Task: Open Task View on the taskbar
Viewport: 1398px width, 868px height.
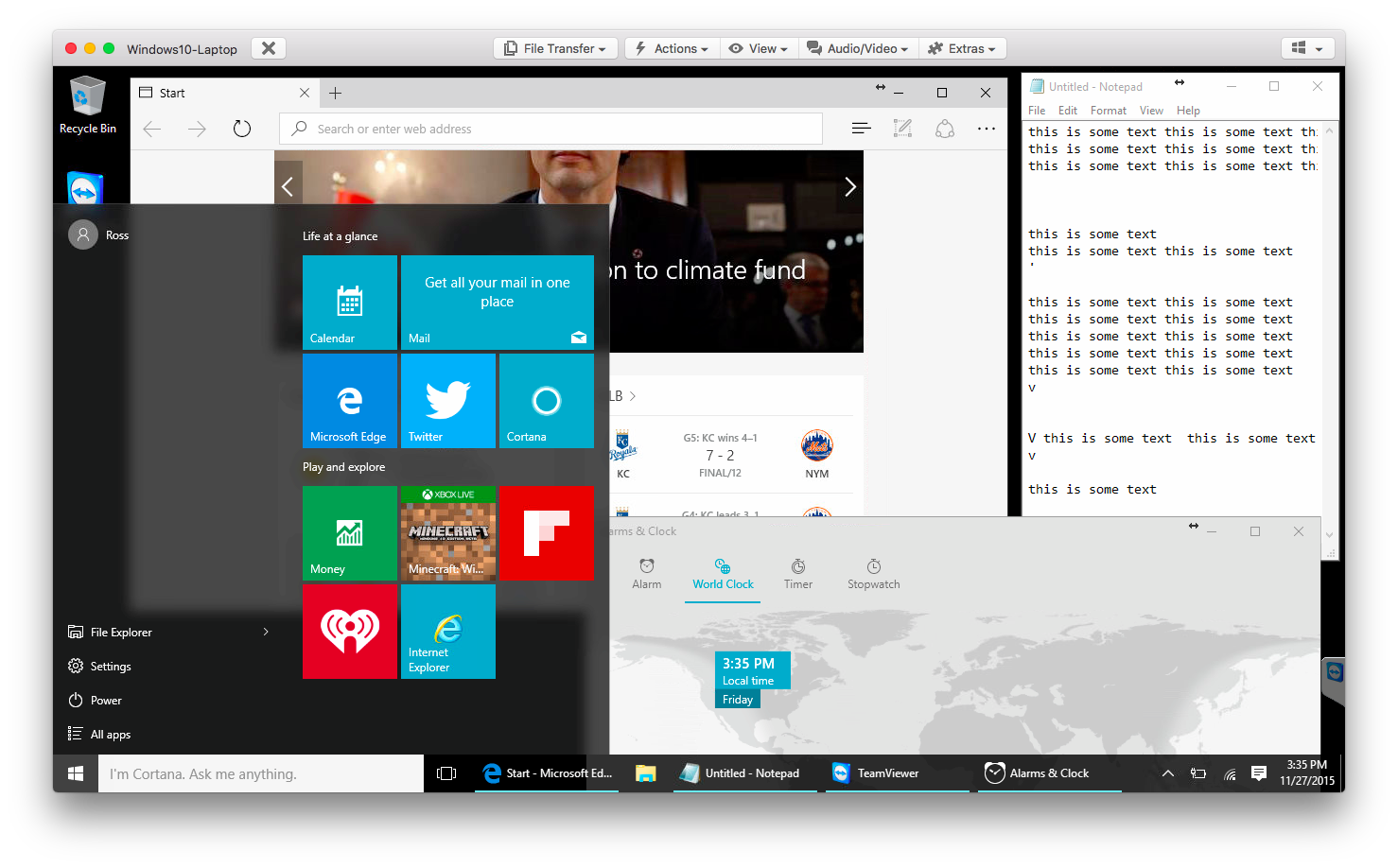Action: tap(446, 773)
